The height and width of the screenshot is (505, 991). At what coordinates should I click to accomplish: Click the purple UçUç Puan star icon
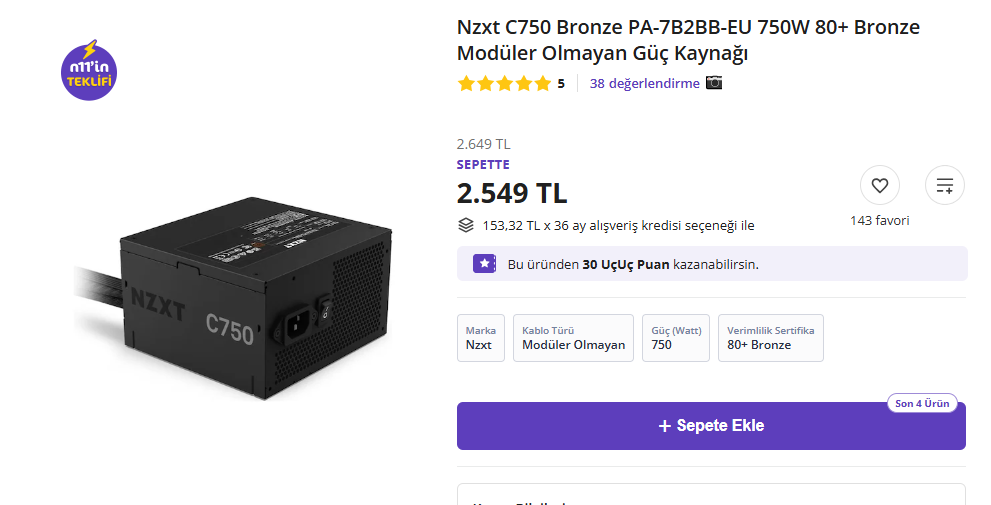485,264
